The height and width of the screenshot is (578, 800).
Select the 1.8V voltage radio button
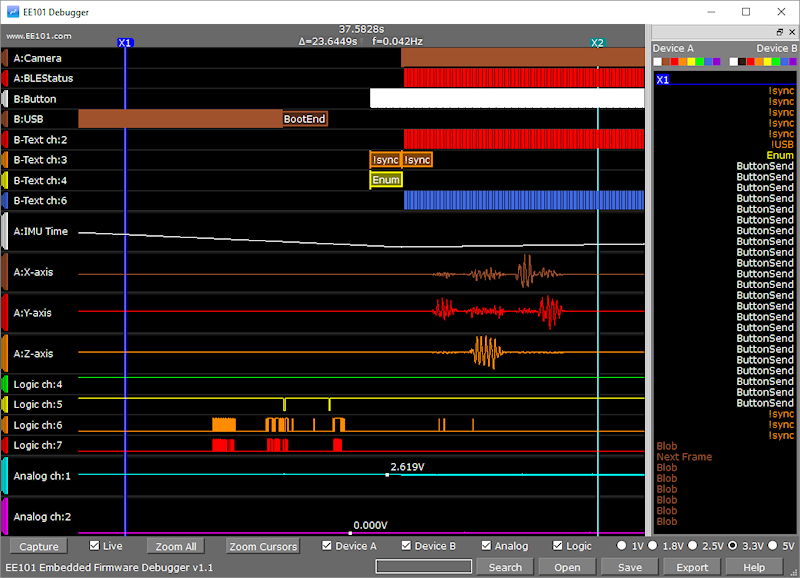point(654,546)
